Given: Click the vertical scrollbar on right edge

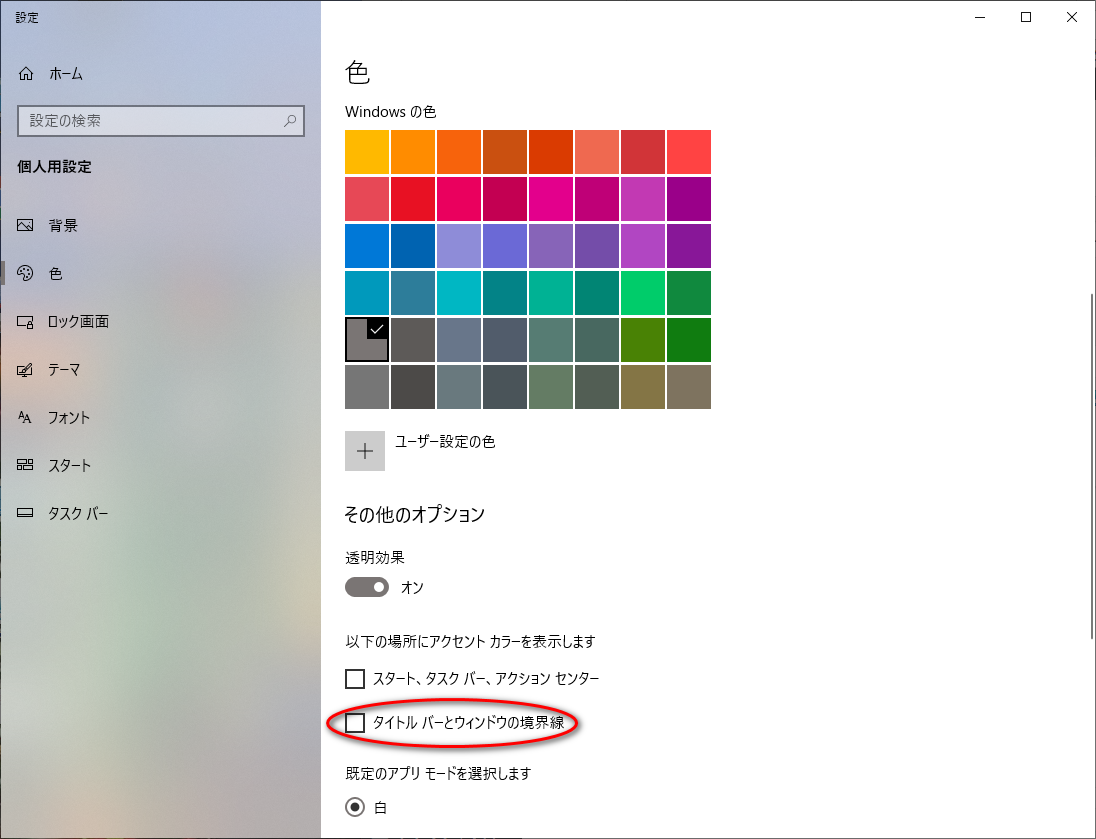Looking at the screenshot, I should 1090,465.
